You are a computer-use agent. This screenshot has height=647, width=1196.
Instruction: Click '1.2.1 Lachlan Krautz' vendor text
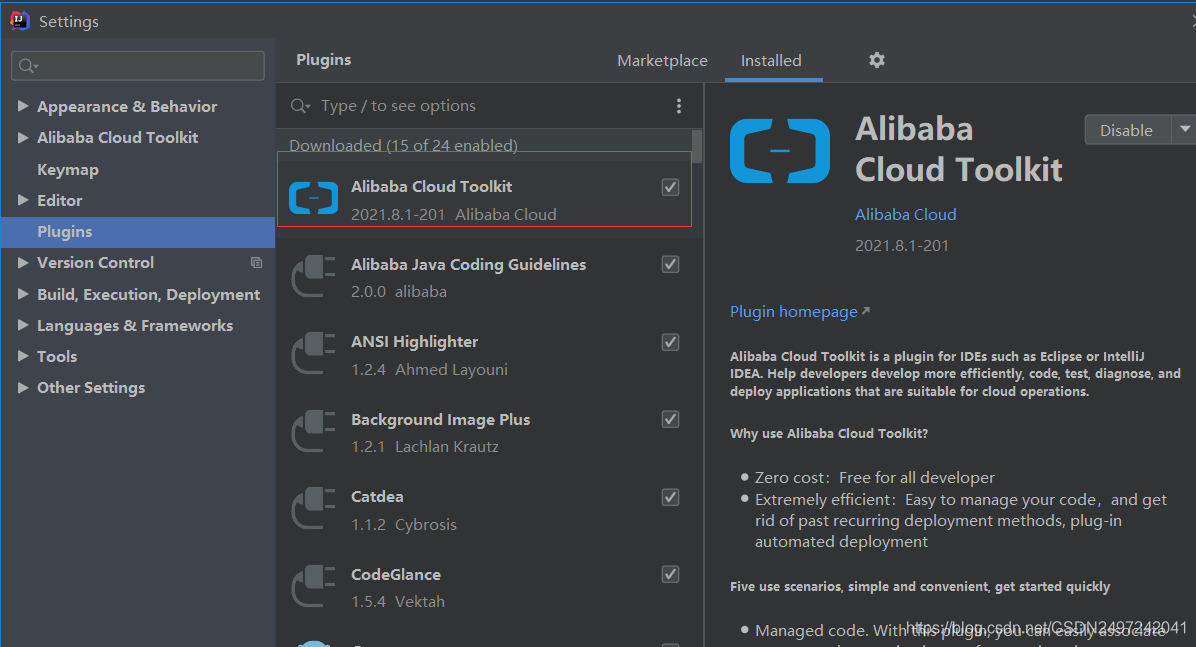click(425, 446)
